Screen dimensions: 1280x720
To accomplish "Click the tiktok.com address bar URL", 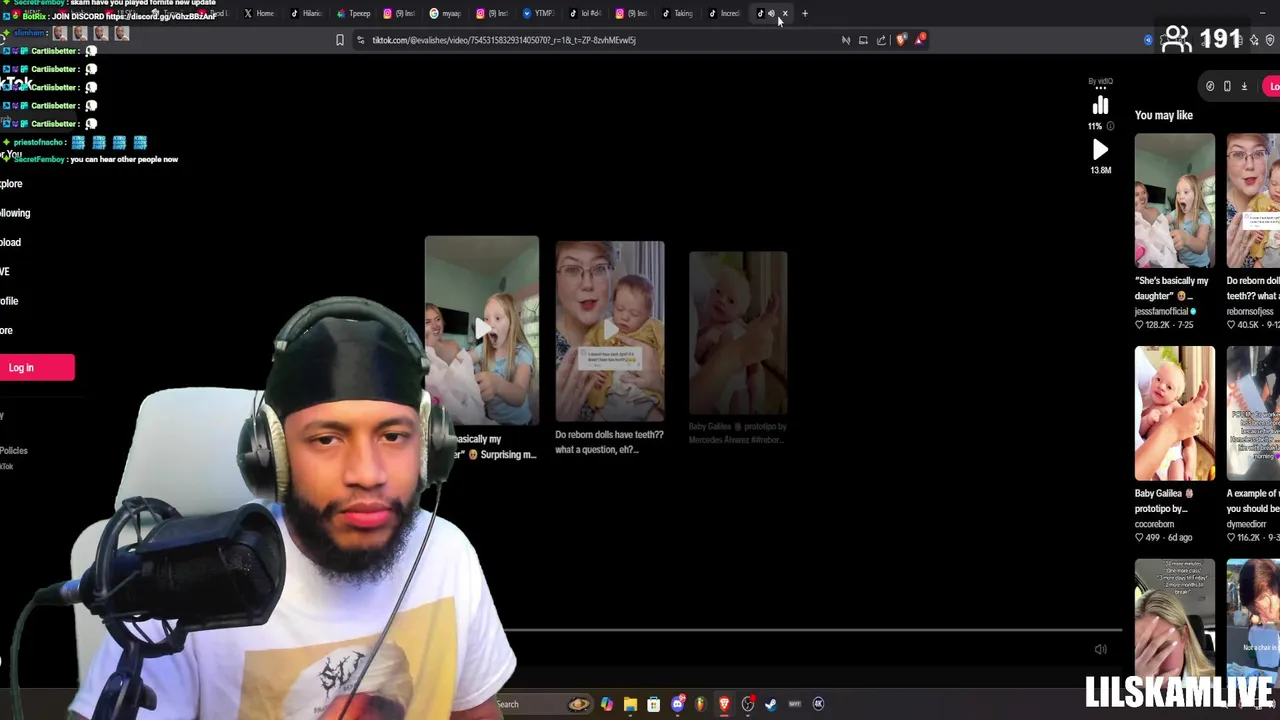I will coord(504,40).
